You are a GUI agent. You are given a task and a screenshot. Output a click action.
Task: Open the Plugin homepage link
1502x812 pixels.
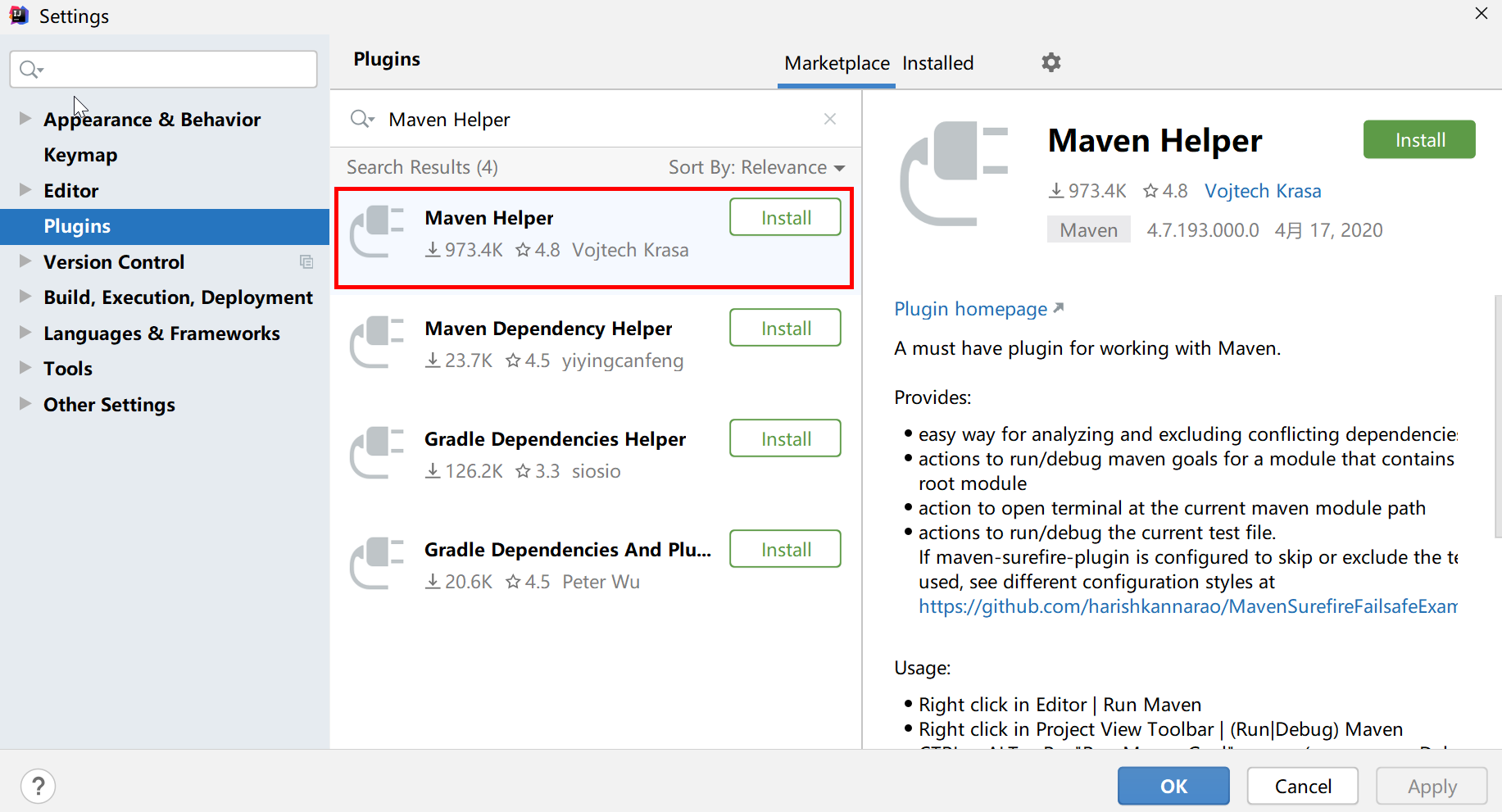[x=978, y=309]
